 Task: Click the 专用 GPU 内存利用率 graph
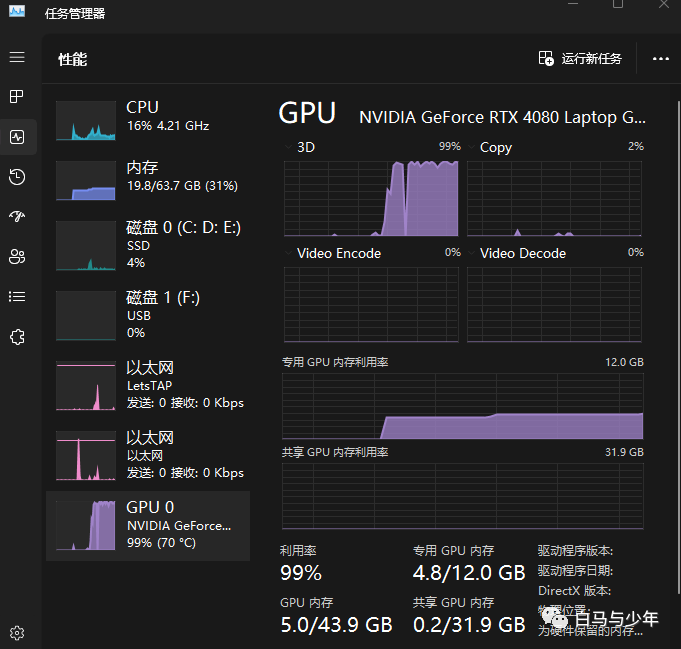tap(463, 406)
